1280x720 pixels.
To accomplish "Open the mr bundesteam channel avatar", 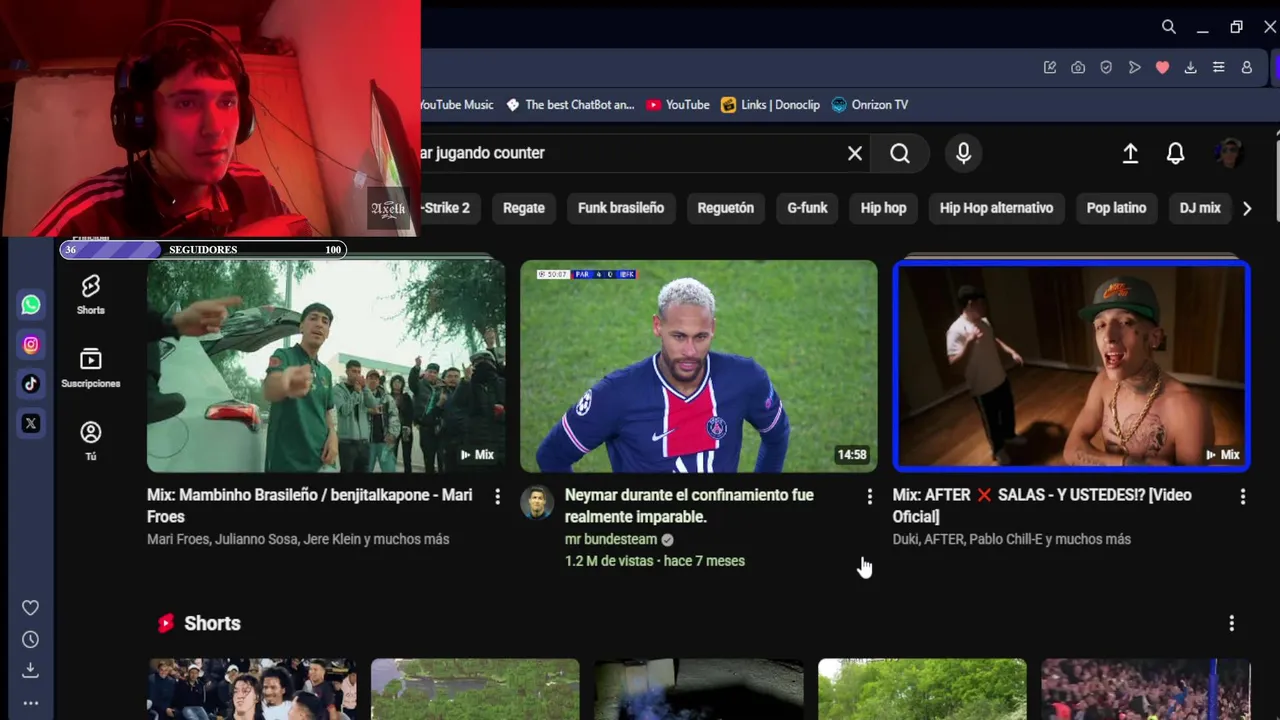I will click(x=537, y=502).
